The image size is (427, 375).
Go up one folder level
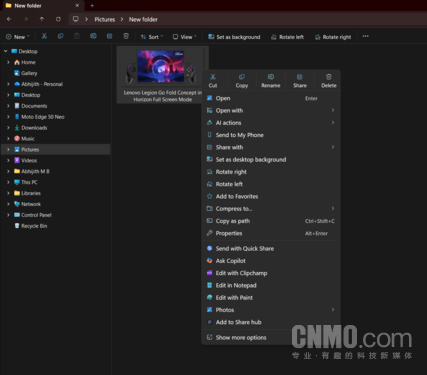tap(42, 19)
